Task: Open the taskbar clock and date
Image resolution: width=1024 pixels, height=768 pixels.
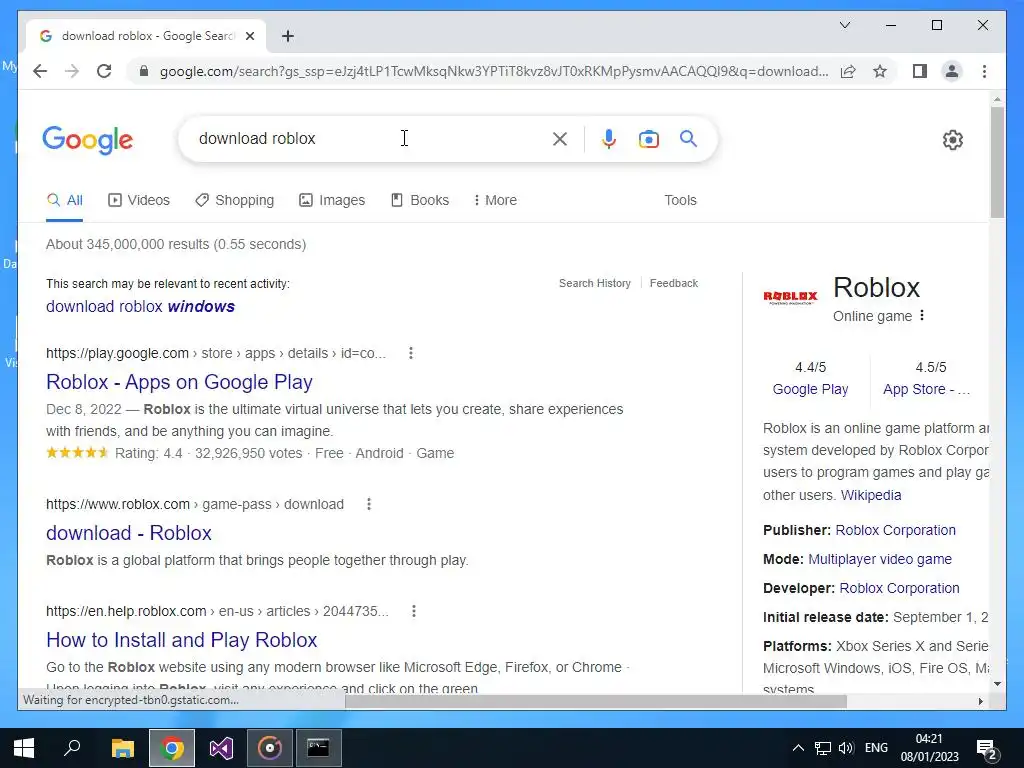Action: [929, 748]
